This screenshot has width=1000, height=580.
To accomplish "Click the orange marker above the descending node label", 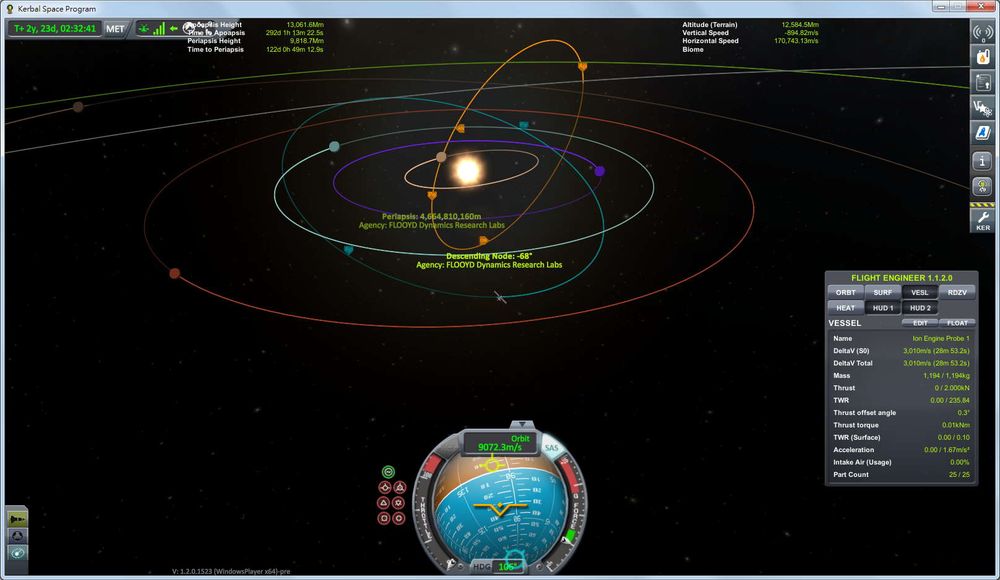I will (483, 241).
